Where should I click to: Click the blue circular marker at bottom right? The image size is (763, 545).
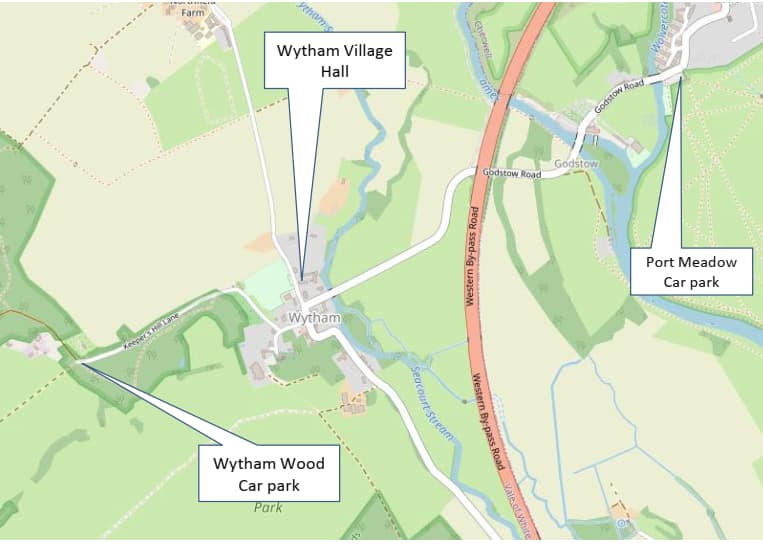[620, 524]
